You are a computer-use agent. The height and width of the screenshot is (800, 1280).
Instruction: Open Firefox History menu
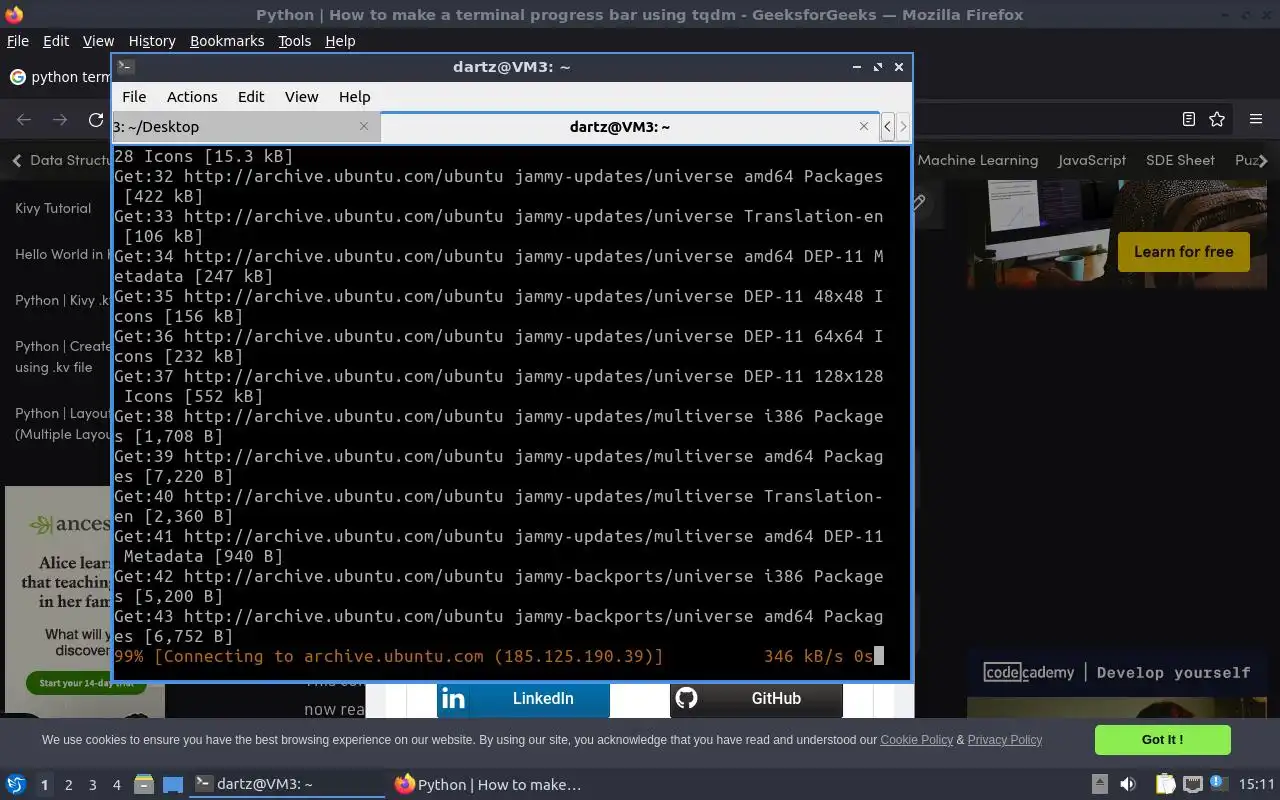[x=152, y=41]
